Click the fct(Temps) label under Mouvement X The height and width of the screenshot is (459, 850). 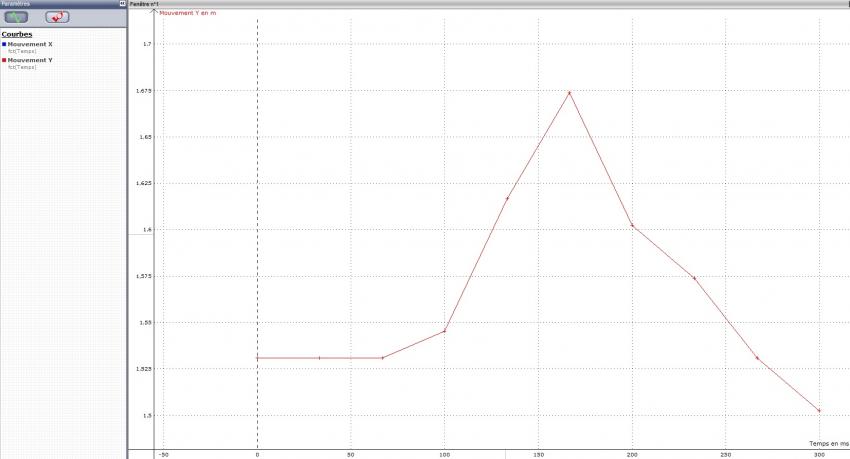(22, 51)
